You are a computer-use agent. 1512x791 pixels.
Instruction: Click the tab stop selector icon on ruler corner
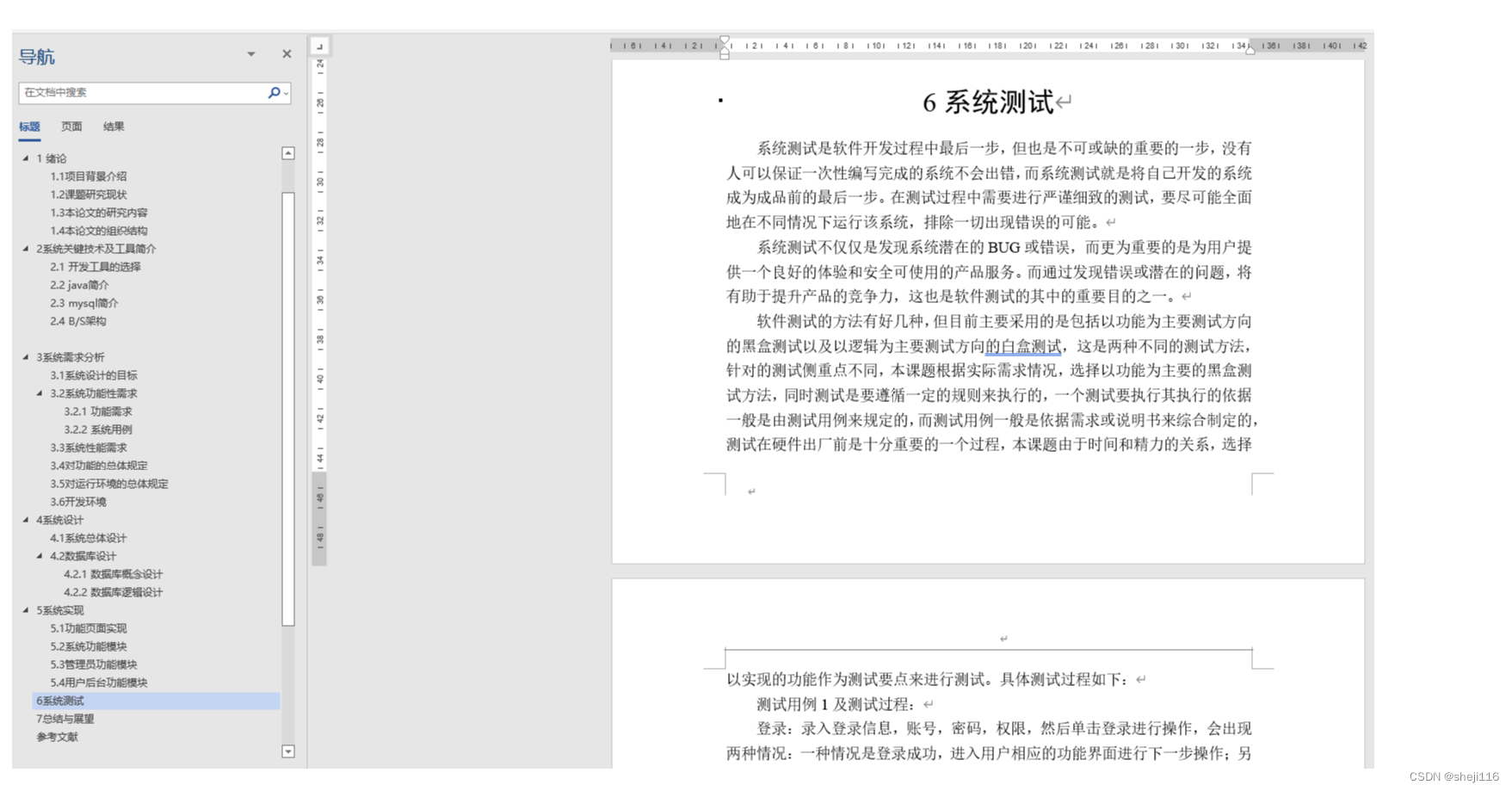pos(318,45)
